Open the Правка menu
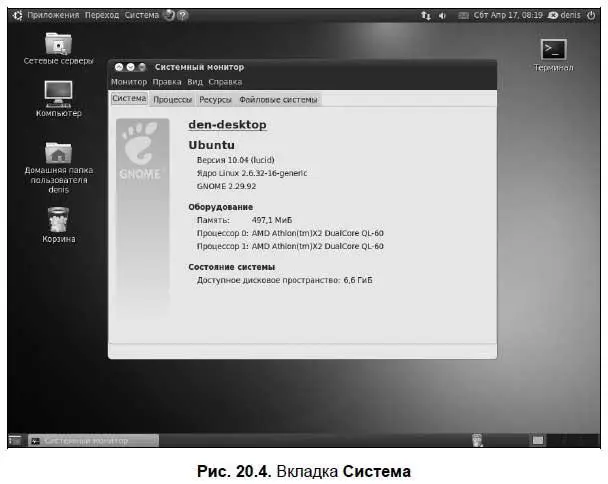The height and width of the screenshot is (484, 608). (167, 82)
